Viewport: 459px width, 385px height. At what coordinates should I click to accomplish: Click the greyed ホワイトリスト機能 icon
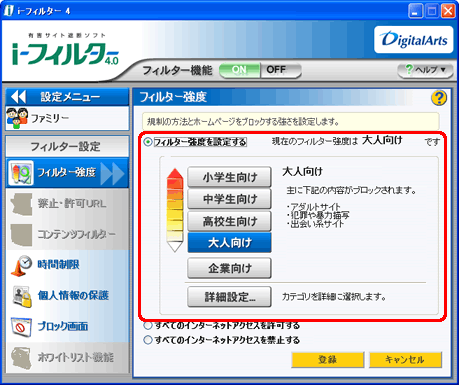21,358
